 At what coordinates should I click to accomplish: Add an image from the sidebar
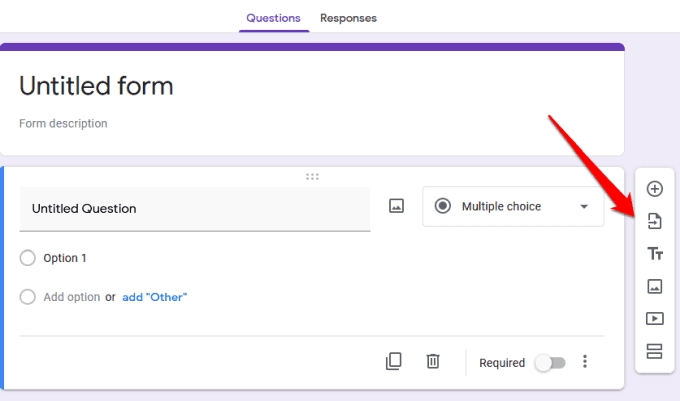[x=655, y=286]
